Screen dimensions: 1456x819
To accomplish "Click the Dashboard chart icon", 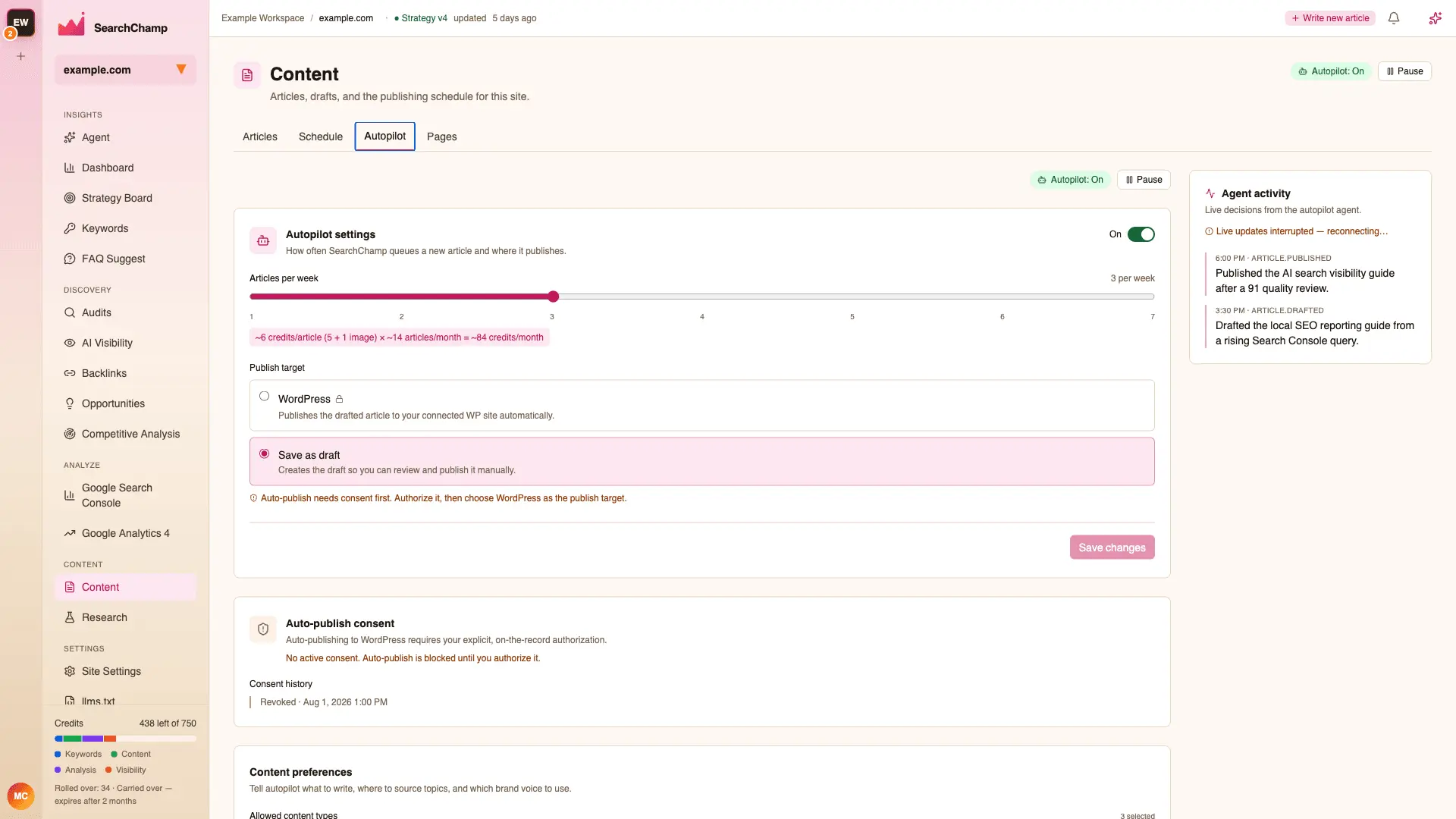I will click(70, 168).
